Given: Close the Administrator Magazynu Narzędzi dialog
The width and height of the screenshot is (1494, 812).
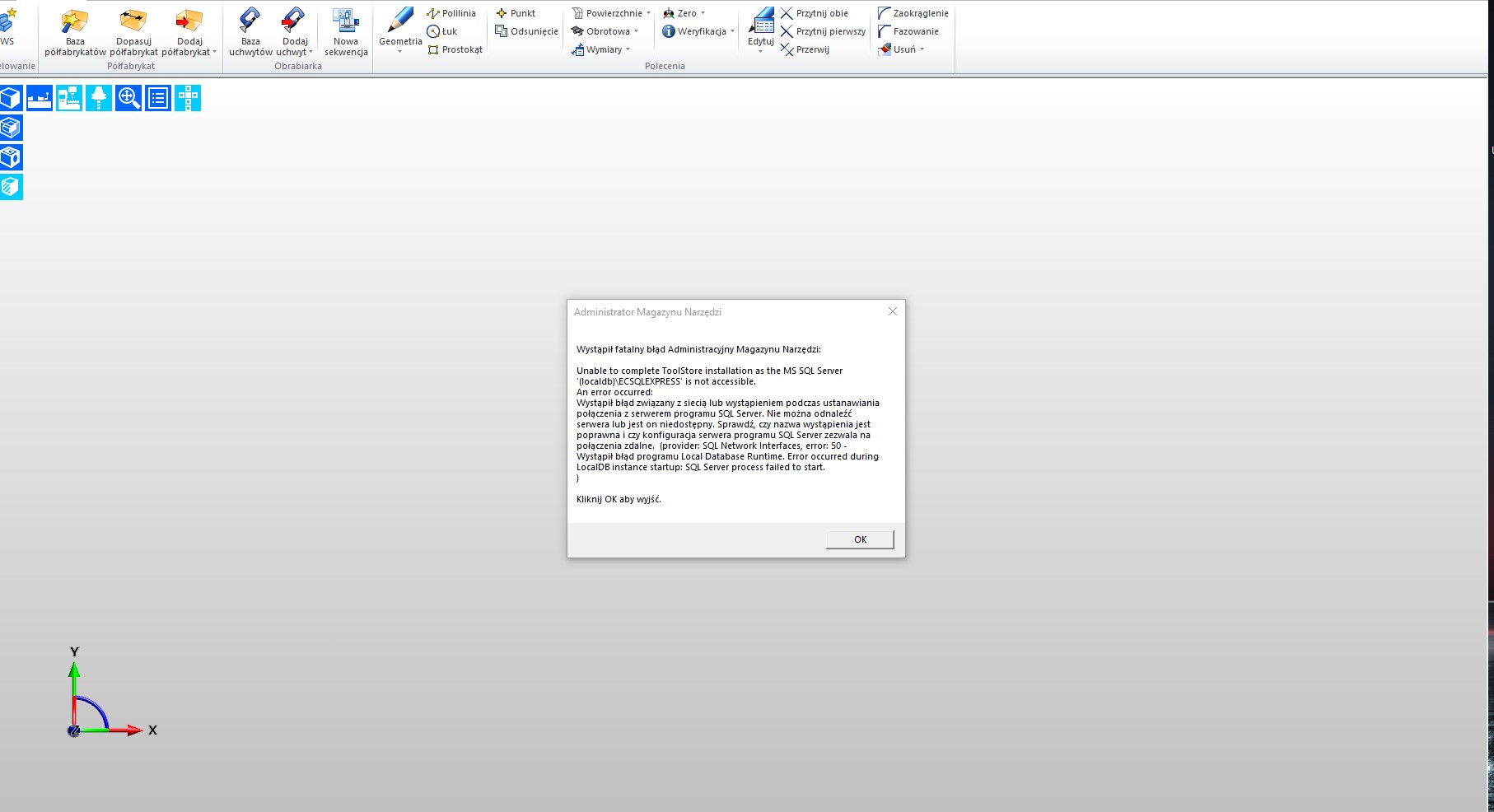Looking at the screenshot, I should [892, 311].
